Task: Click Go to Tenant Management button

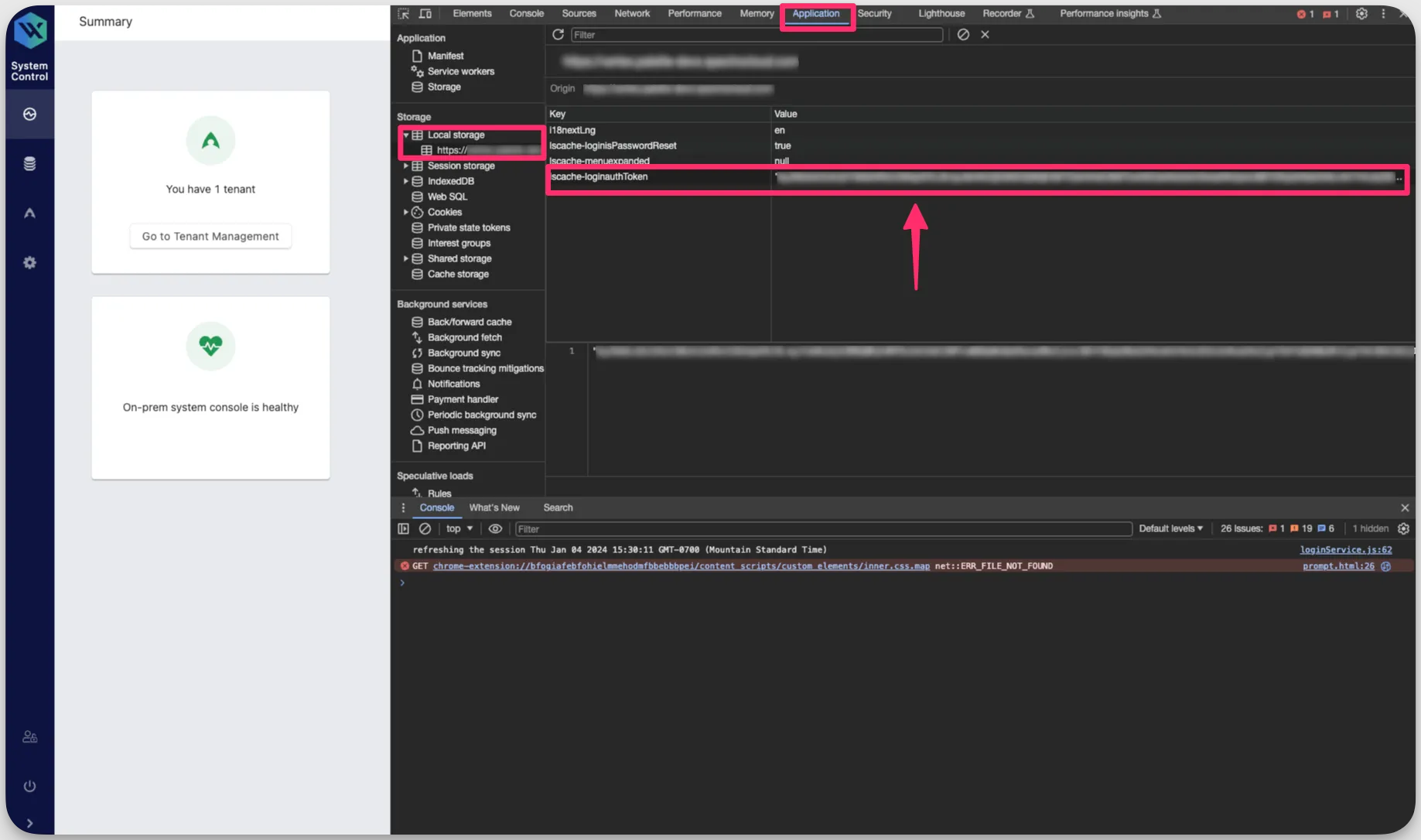Action: point(210,237)
